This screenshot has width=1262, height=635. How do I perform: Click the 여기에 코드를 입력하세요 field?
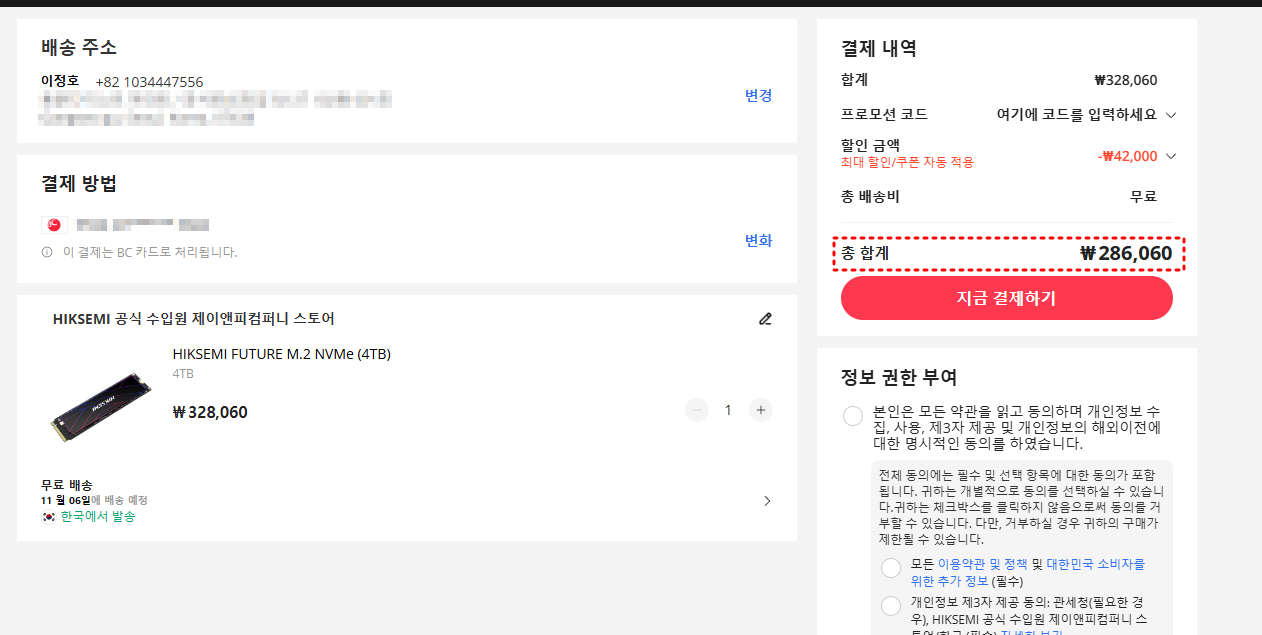tap(1076, 115)
